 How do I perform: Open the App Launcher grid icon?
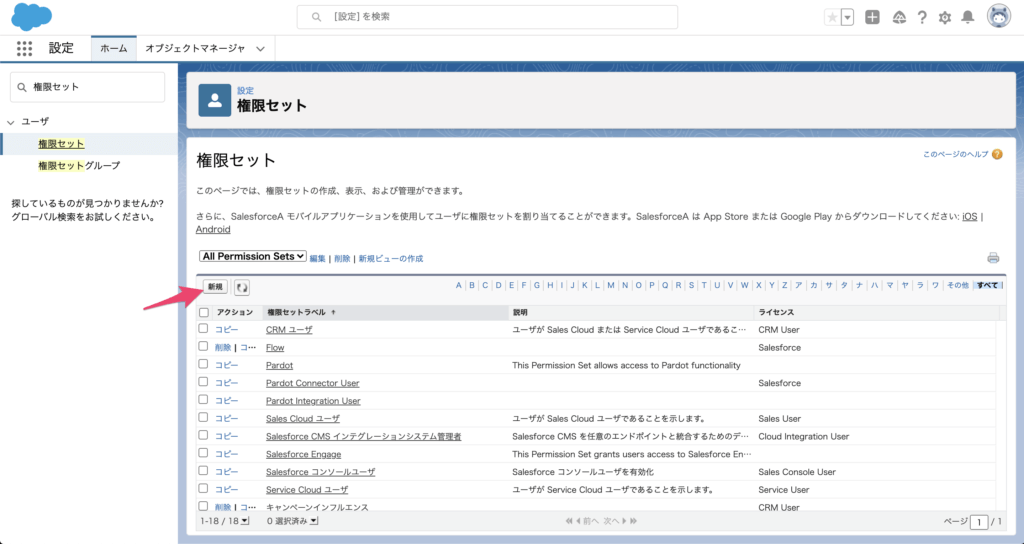click(x=25, y=48)
